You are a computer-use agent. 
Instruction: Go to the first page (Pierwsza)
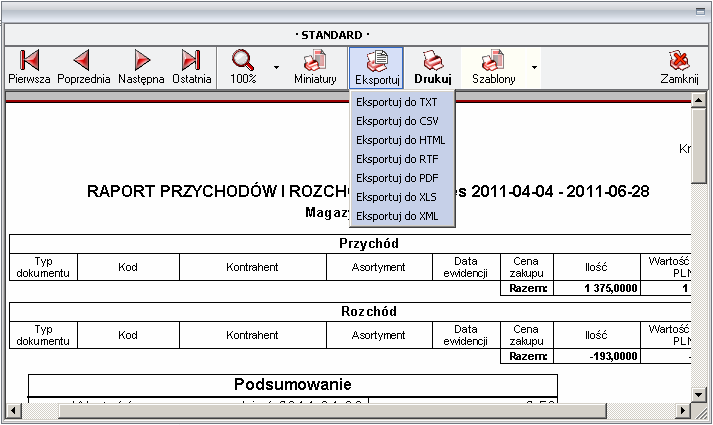tap(29, 67)
